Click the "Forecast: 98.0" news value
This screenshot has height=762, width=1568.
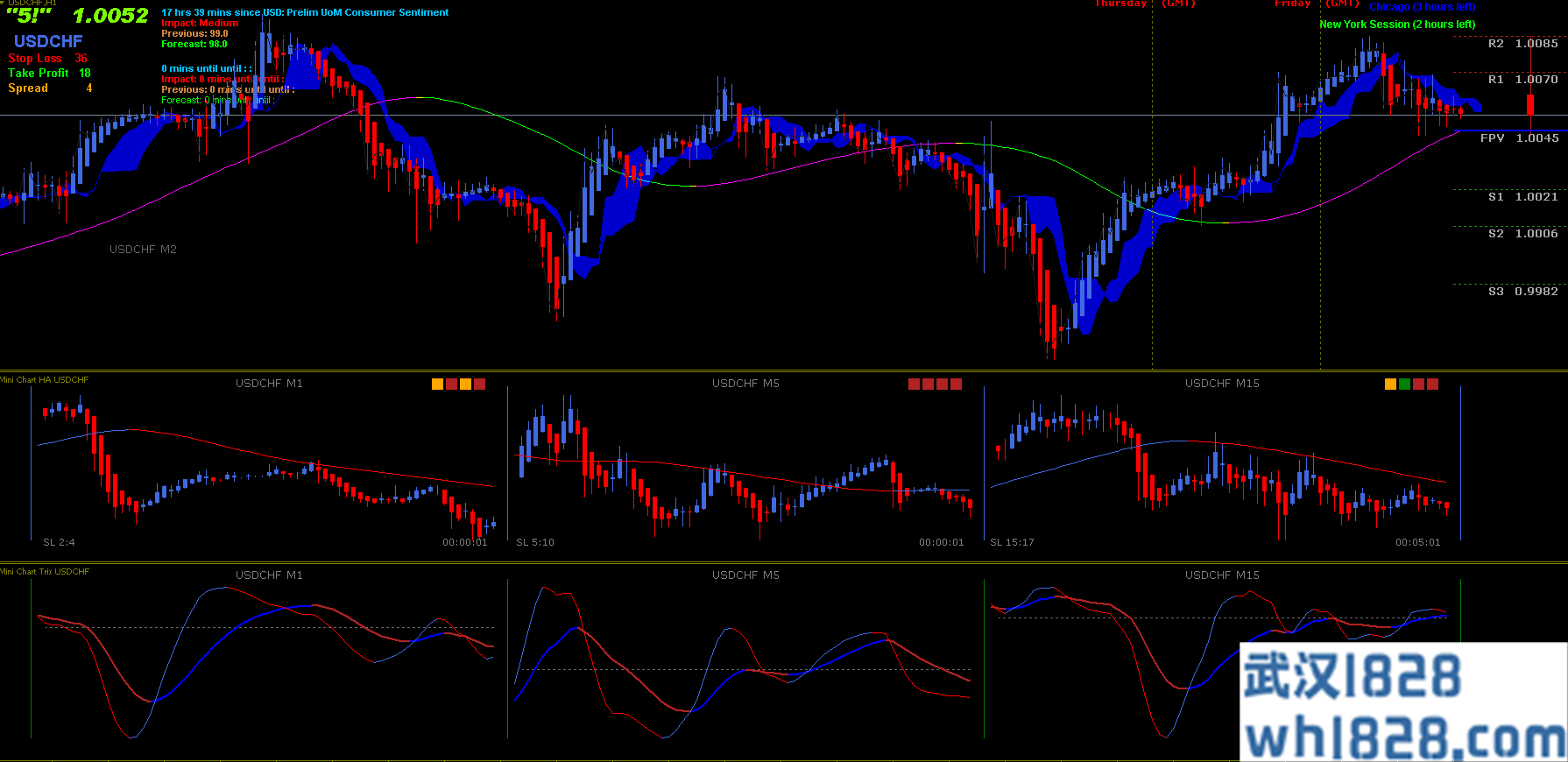point(194,44)
